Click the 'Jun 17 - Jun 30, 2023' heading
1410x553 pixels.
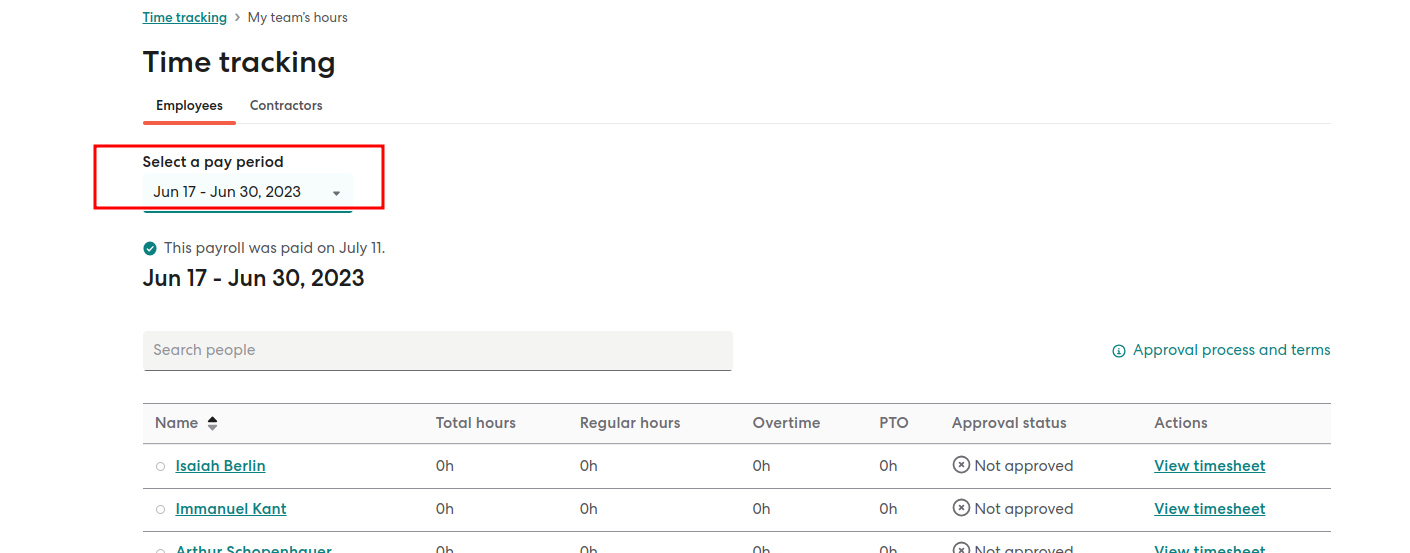254,278
